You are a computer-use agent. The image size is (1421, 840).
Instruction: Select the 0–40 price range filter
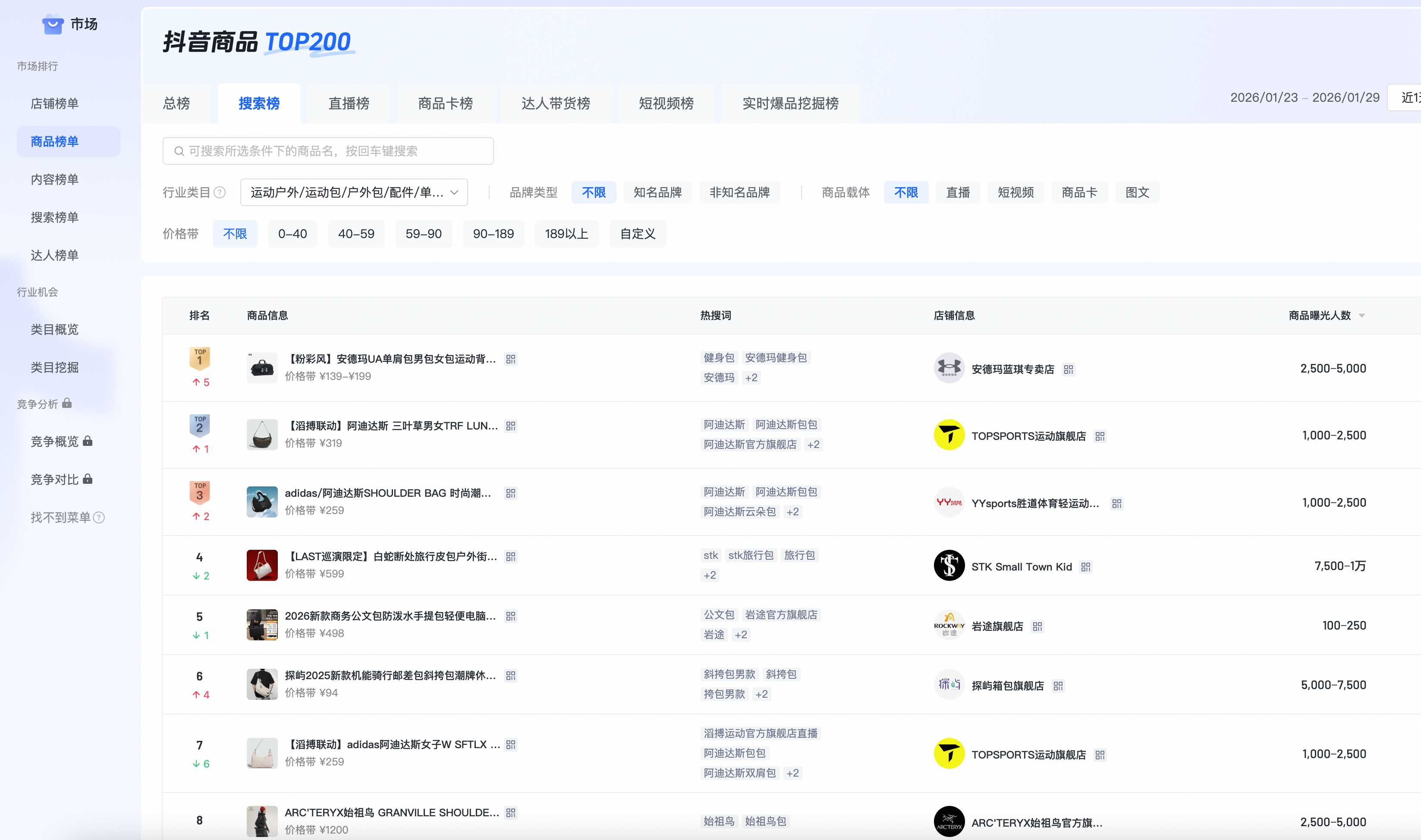coord(292,233)
